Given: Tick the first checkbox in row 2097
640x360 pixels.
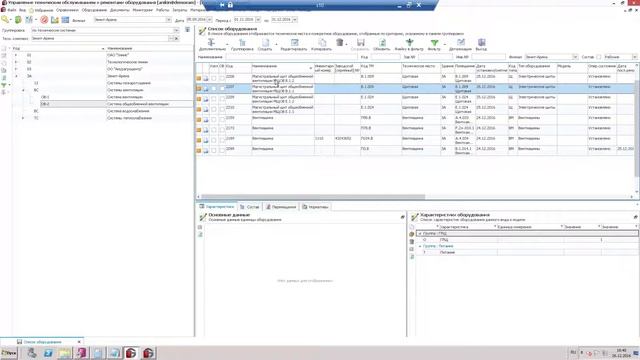Looking at the screenshot, I should pyautogui.click(x=213, y=140).
